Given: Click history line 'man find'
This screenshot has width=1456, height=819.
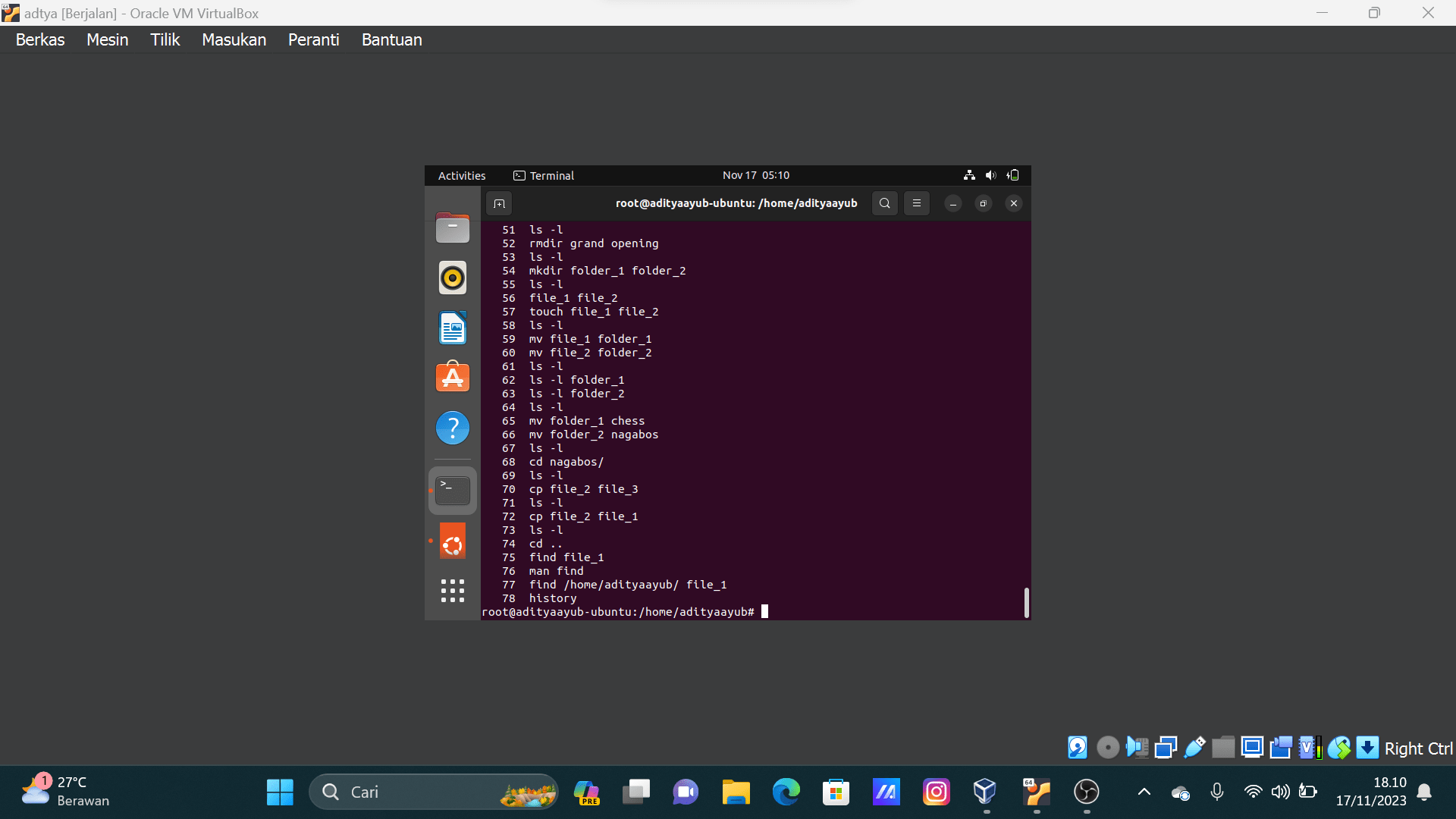Looking at the screenshot, I should pyautogui.click(x=557, y=571).
